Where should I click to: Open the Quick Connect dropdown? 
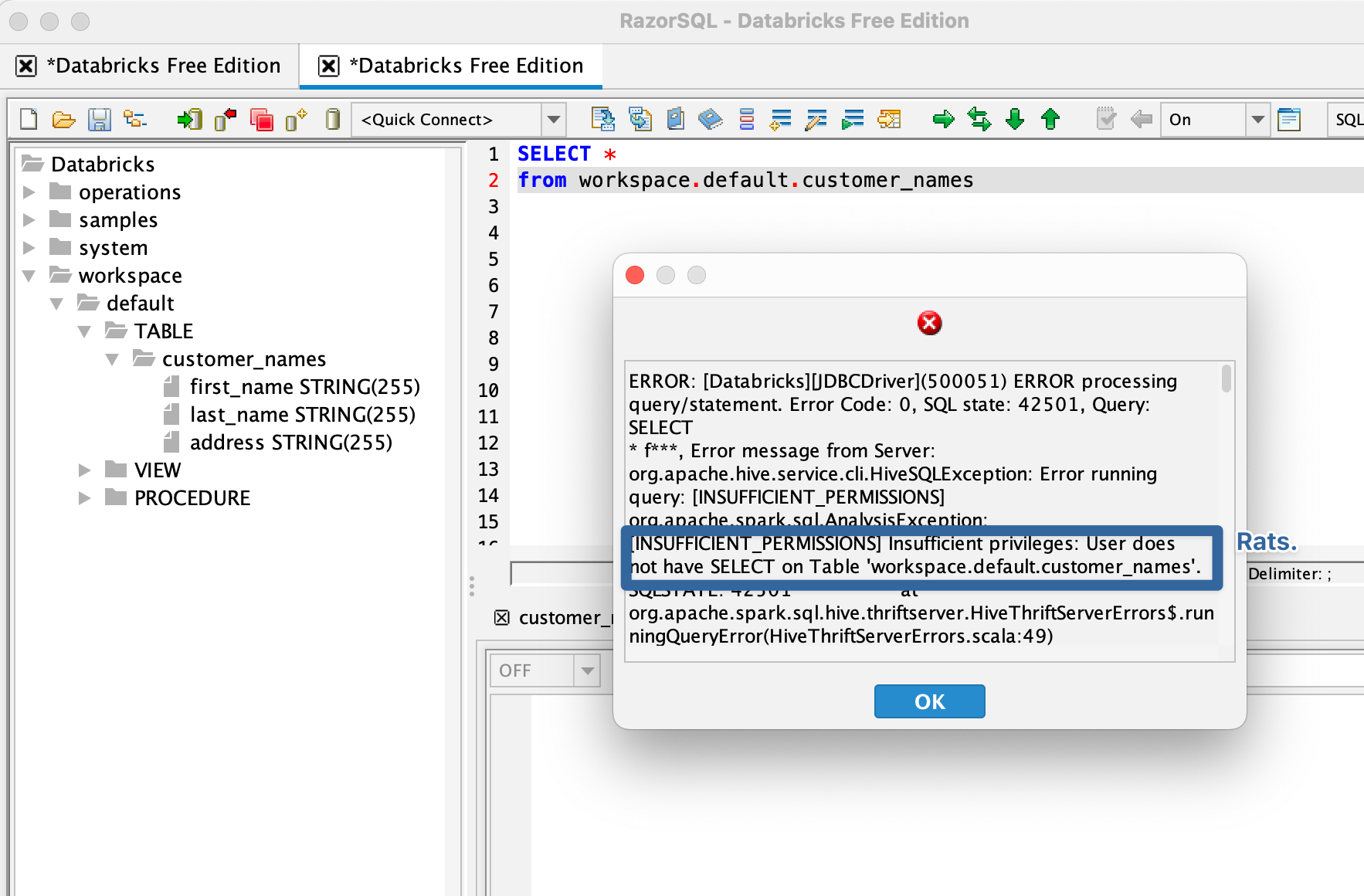(554, 120)
